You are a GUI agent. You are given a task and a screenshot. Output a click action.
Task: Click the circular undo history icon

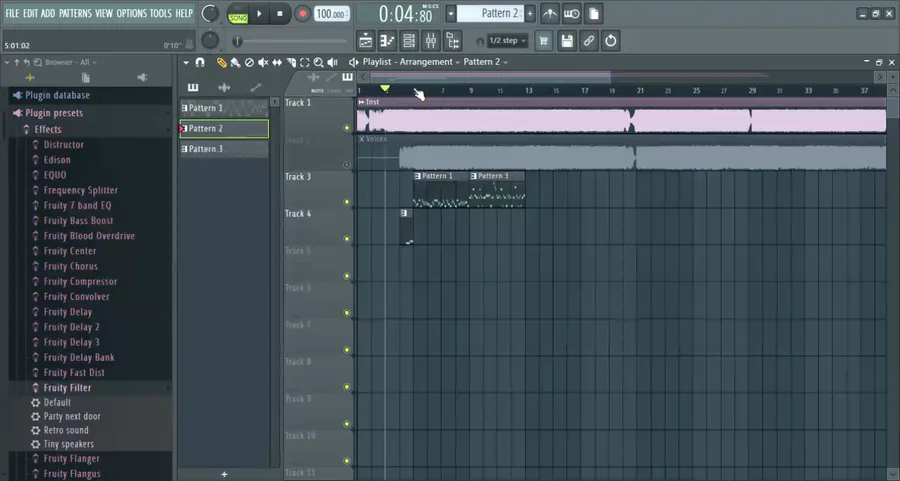point(611,41)
